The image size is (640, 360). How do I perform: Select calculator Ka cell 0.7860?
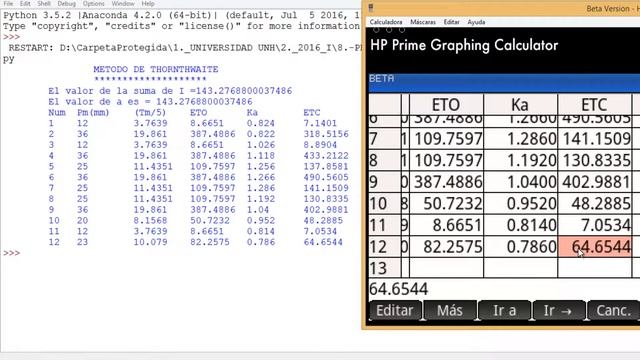(520, 247)
